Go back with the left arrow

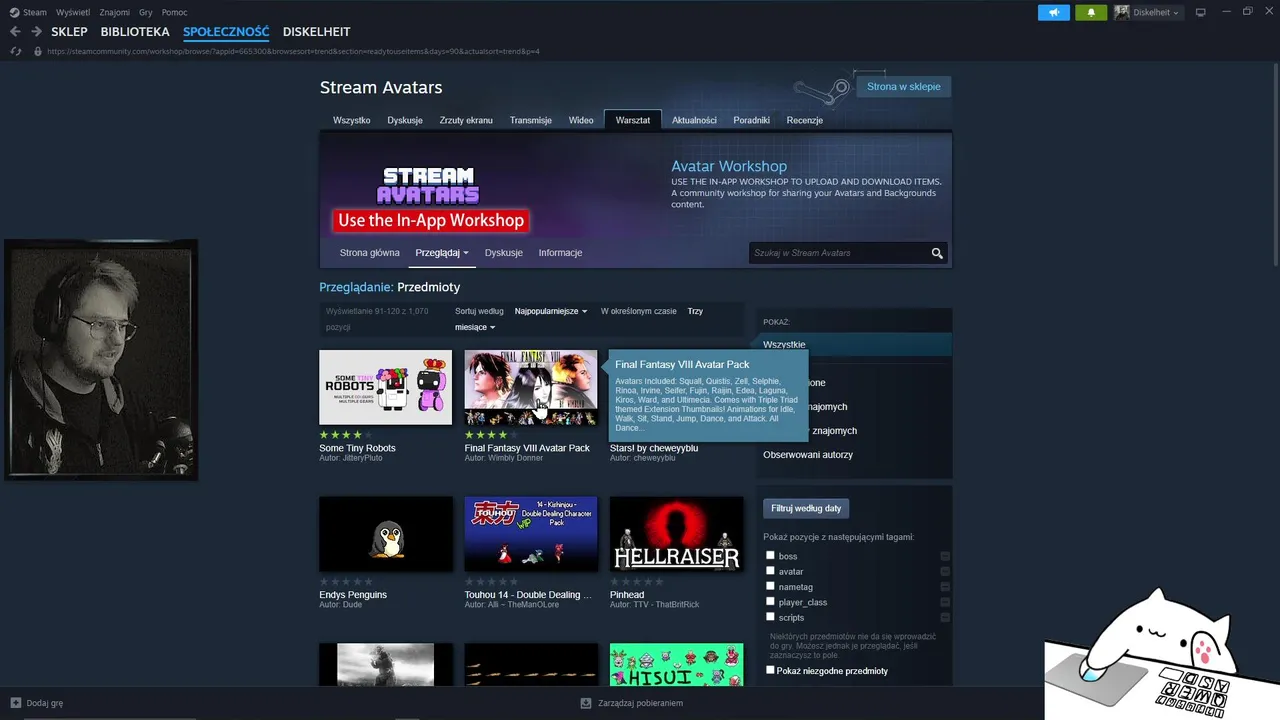tap(15, 32)
